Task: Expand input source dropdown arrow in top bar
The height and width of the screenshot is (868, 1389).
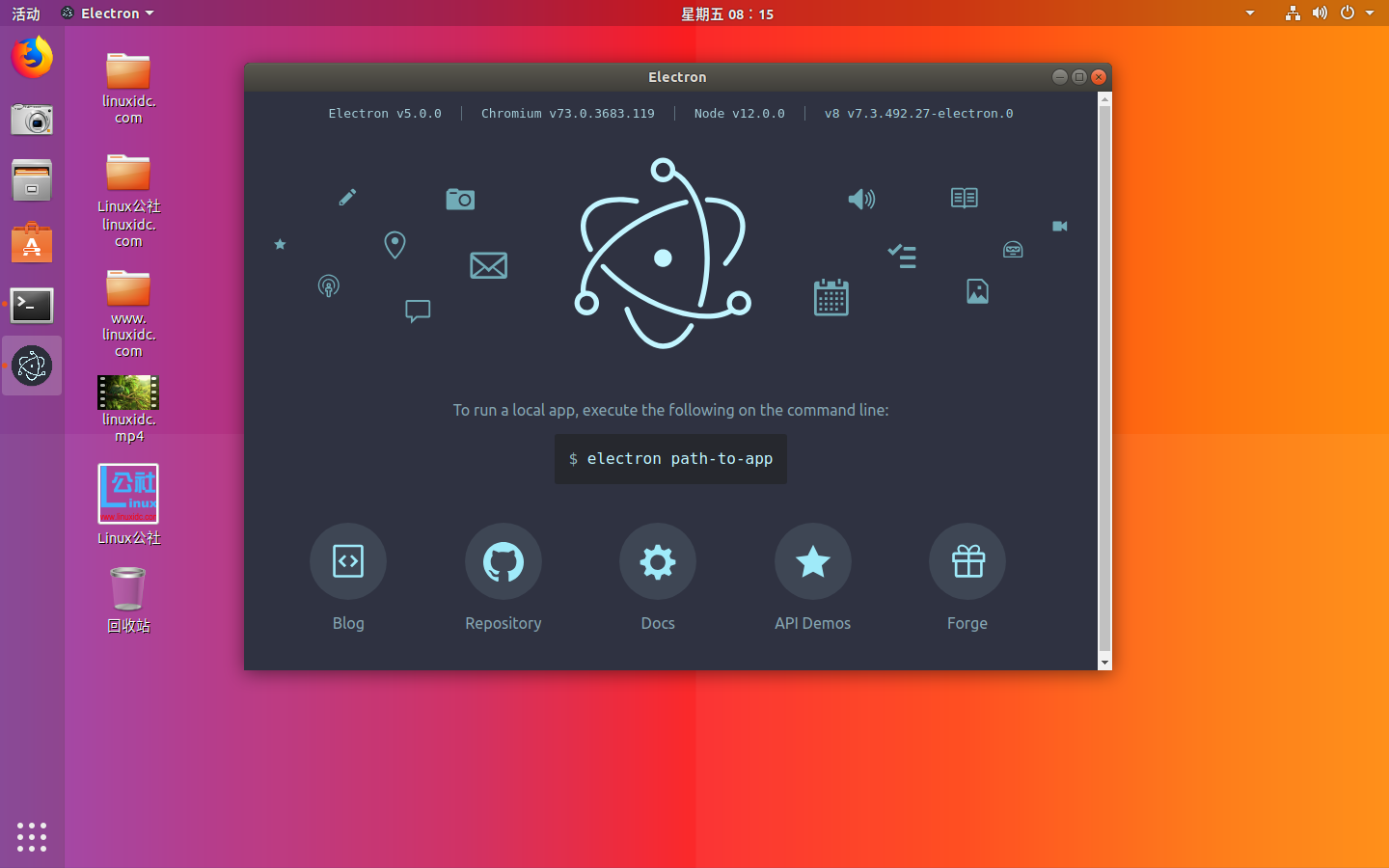Action: 1250,14
